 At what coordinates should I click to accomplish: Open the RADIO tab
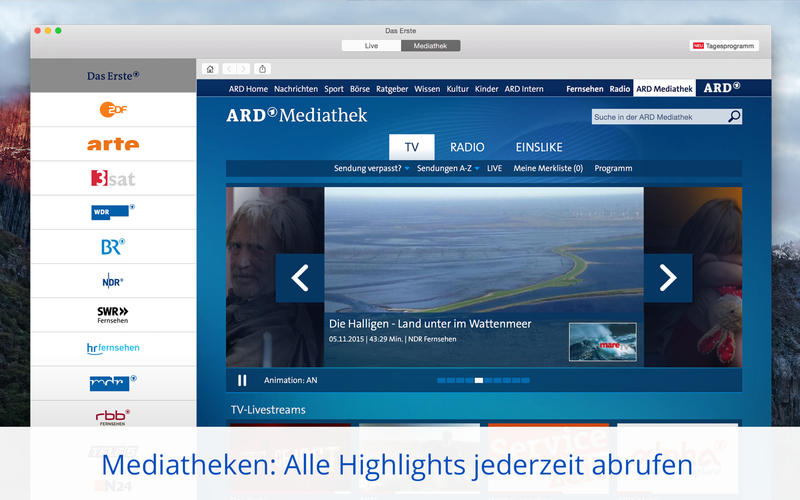click(x=467, y=147)
